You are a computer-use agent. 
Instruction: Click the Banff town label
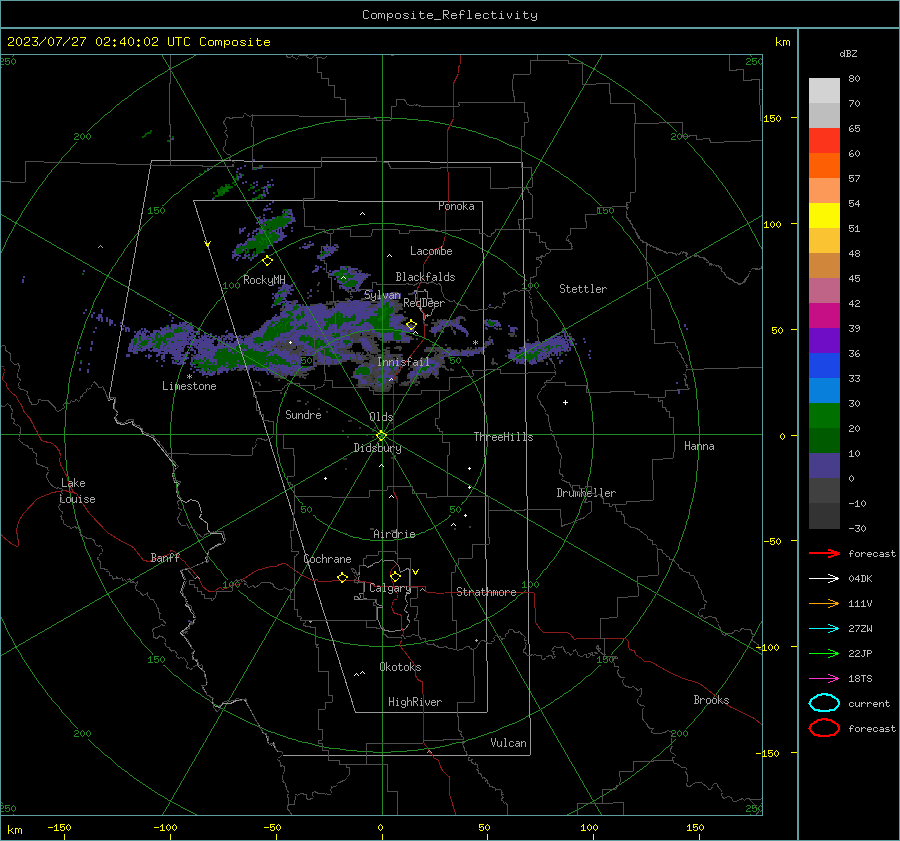click(x=165, y=557)
